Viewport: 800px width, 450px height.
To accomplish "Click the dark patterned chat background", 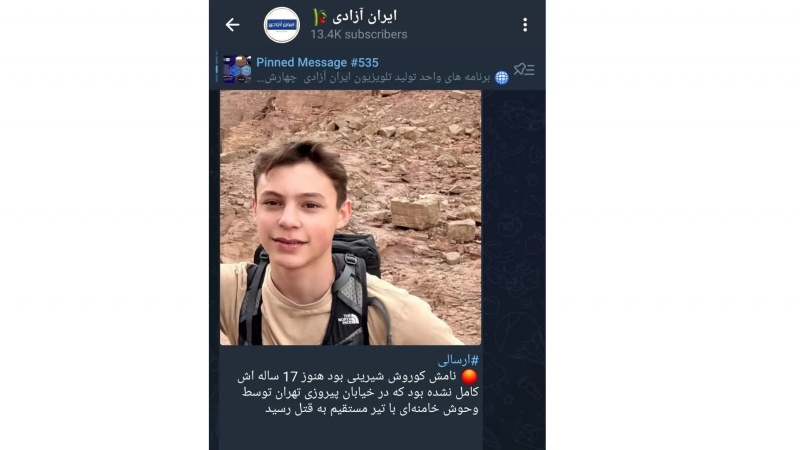I will [x=513, y=255].
